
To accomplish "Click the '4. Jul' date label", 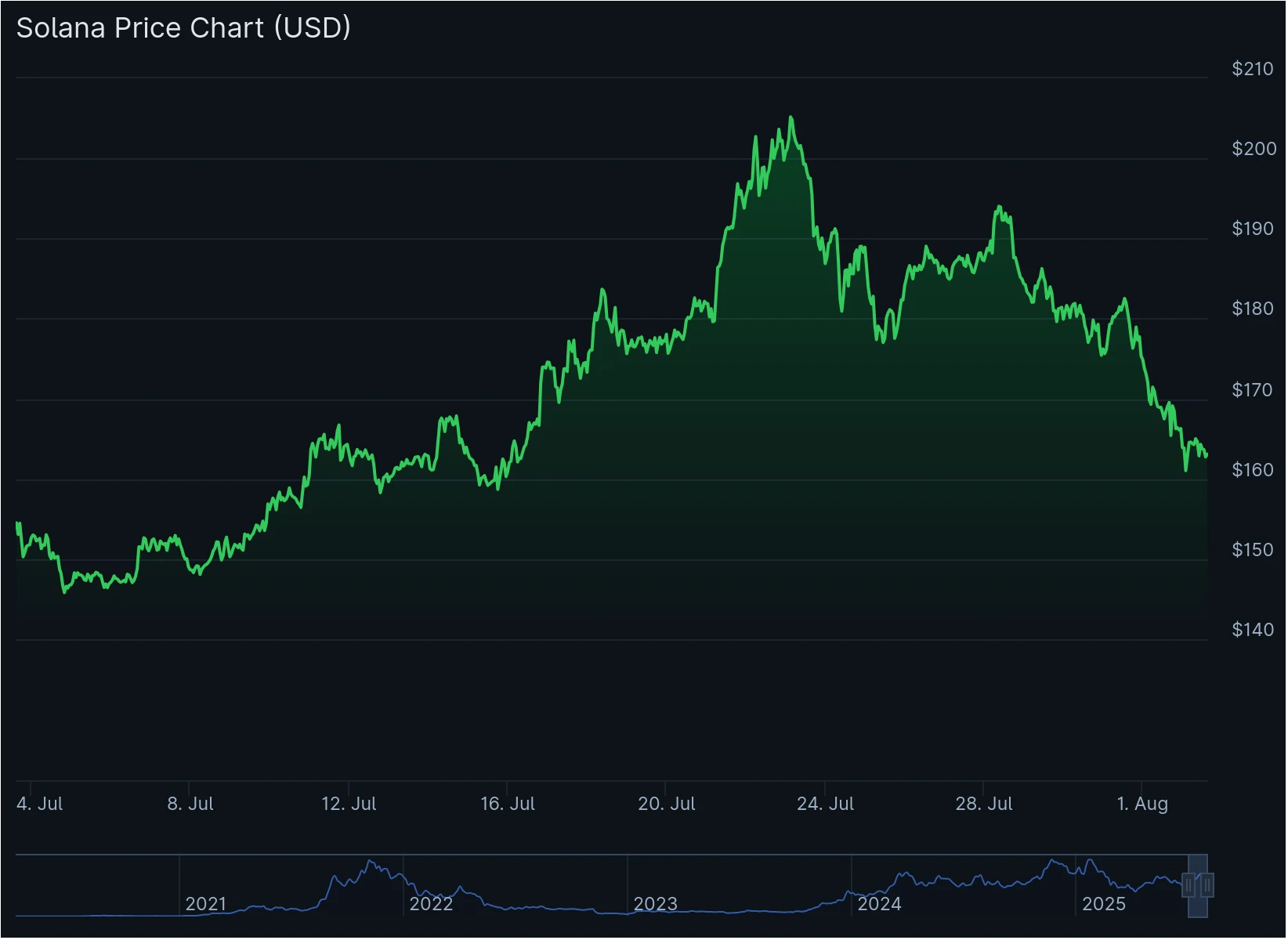I will [x=39, y=804].
